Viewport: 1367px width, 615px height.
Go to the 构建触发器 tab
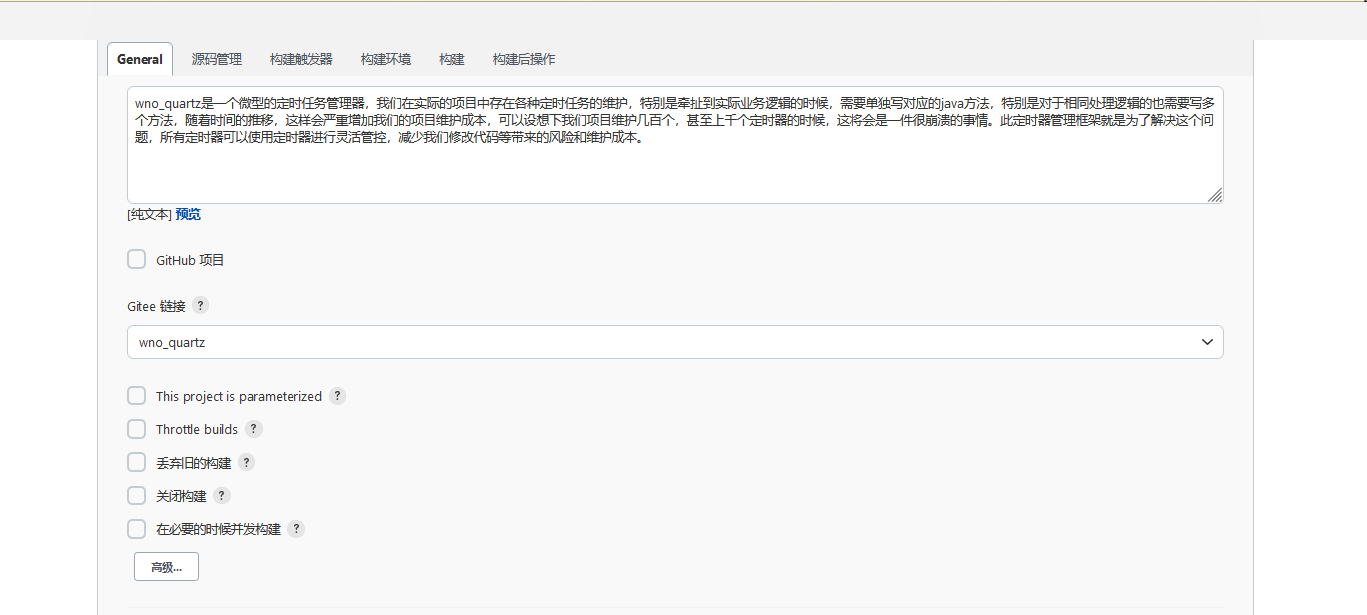coord(301,59)
